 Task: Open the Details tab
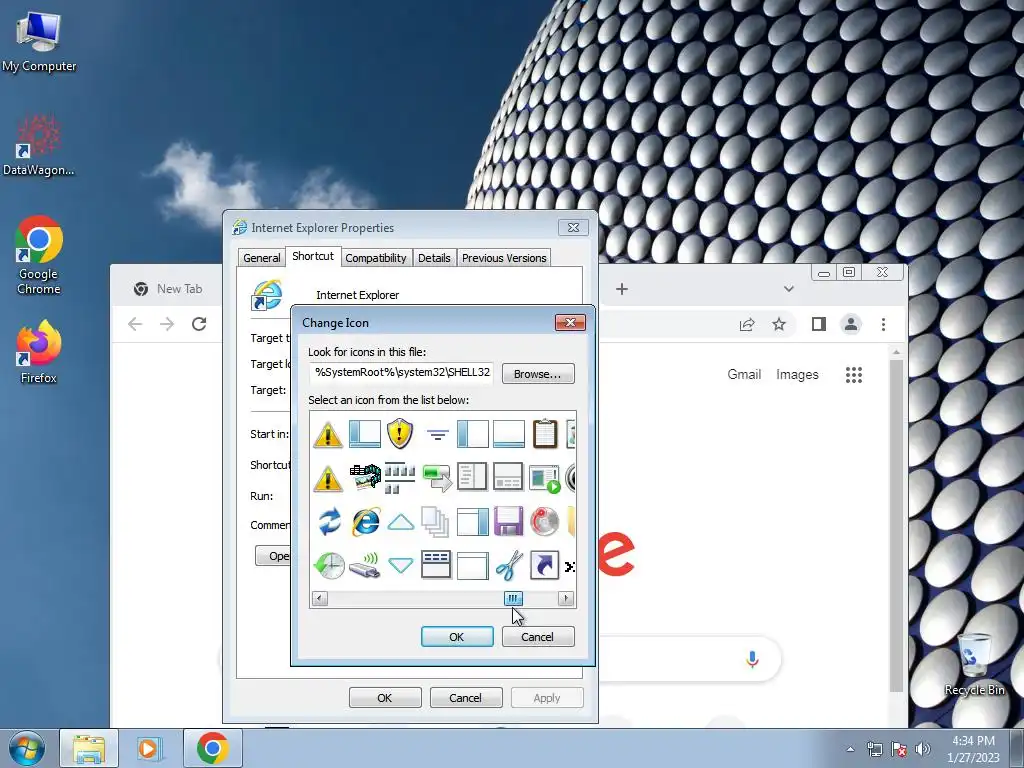tap(434, 258)
